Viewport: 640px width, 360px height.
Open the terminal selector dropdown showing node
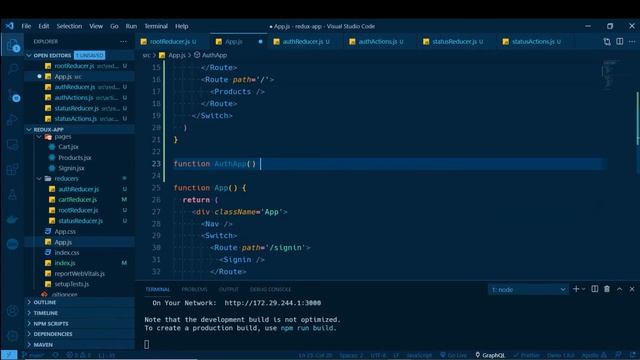coord(528,289)
